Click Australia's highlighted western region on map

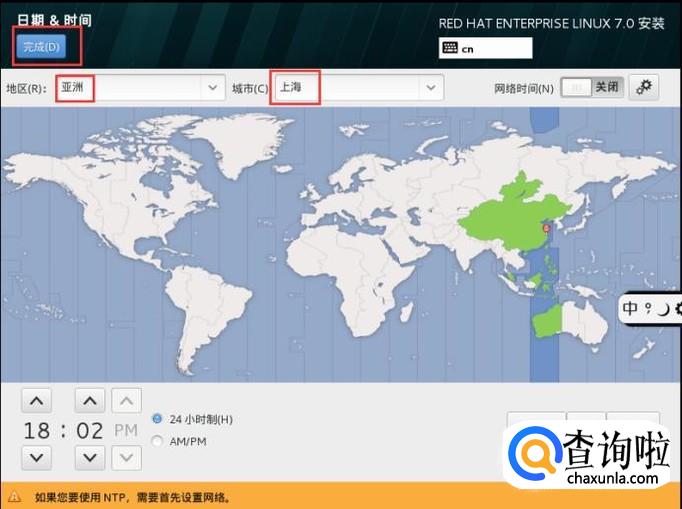pos(547,321)
